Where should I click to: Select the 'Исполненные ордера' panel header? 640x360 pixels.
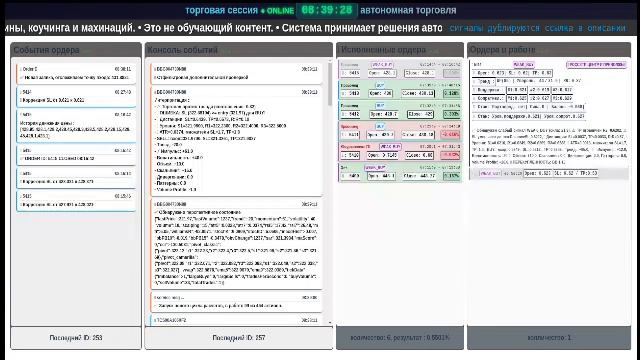400,50
